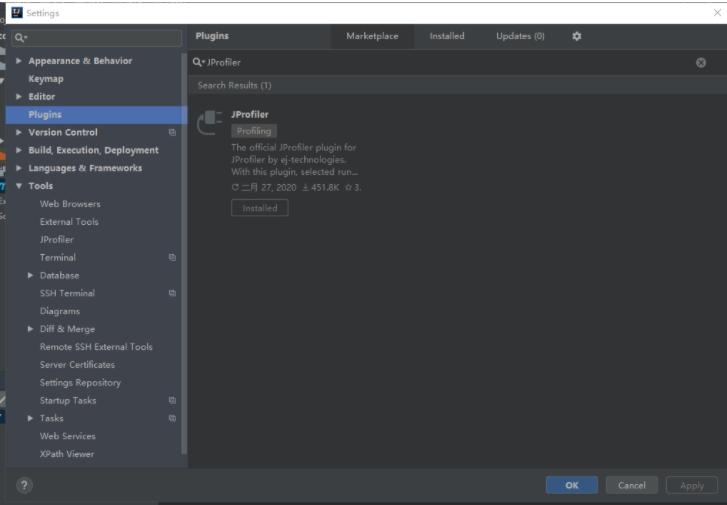Open JProfiler settings under Tools
Viewport: 727px width, 505px height.
(x=57, y=240)
